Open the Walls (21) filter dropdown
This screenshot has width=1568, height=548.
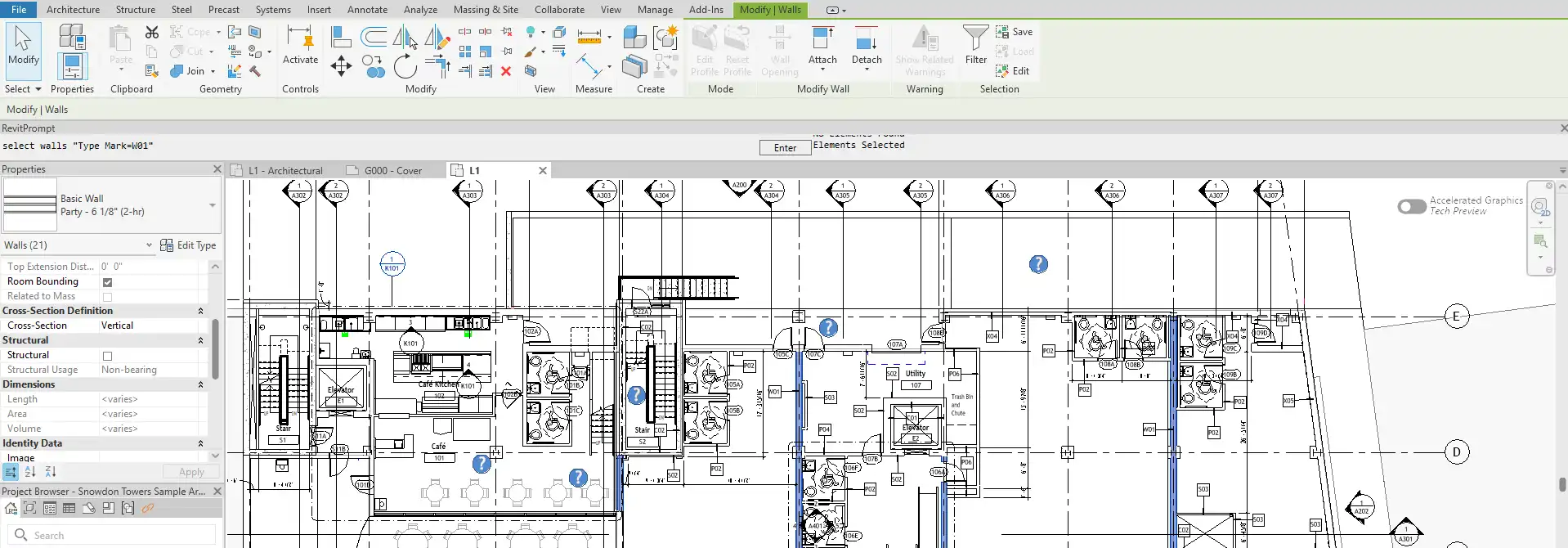click(x=149, y=245)
